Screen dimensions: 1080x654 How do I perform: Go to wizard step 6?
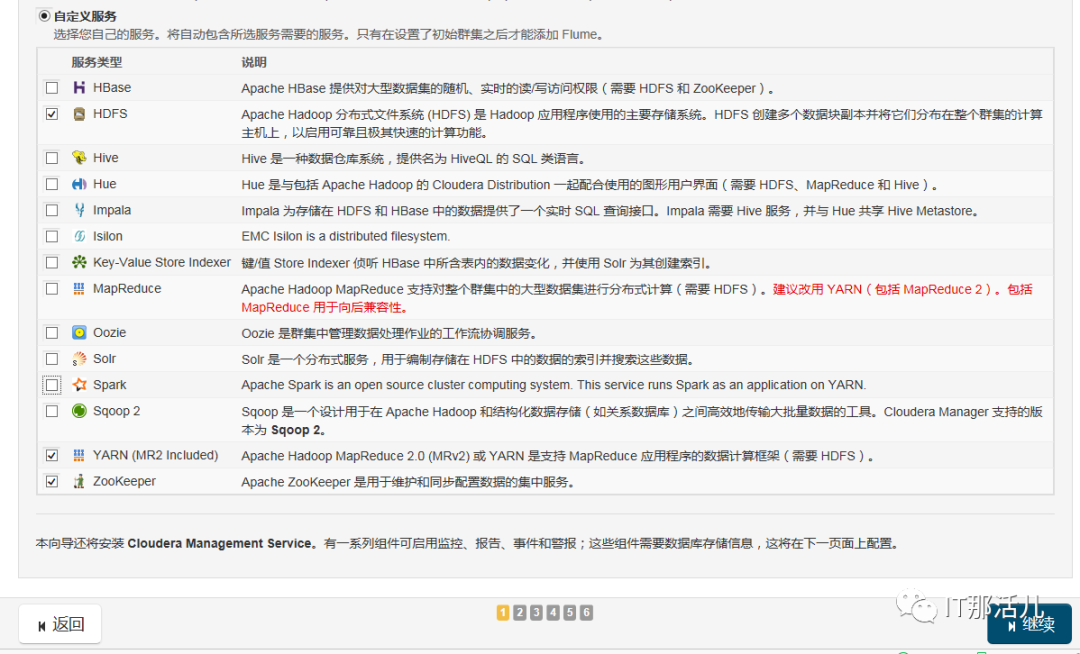point(586,612)
